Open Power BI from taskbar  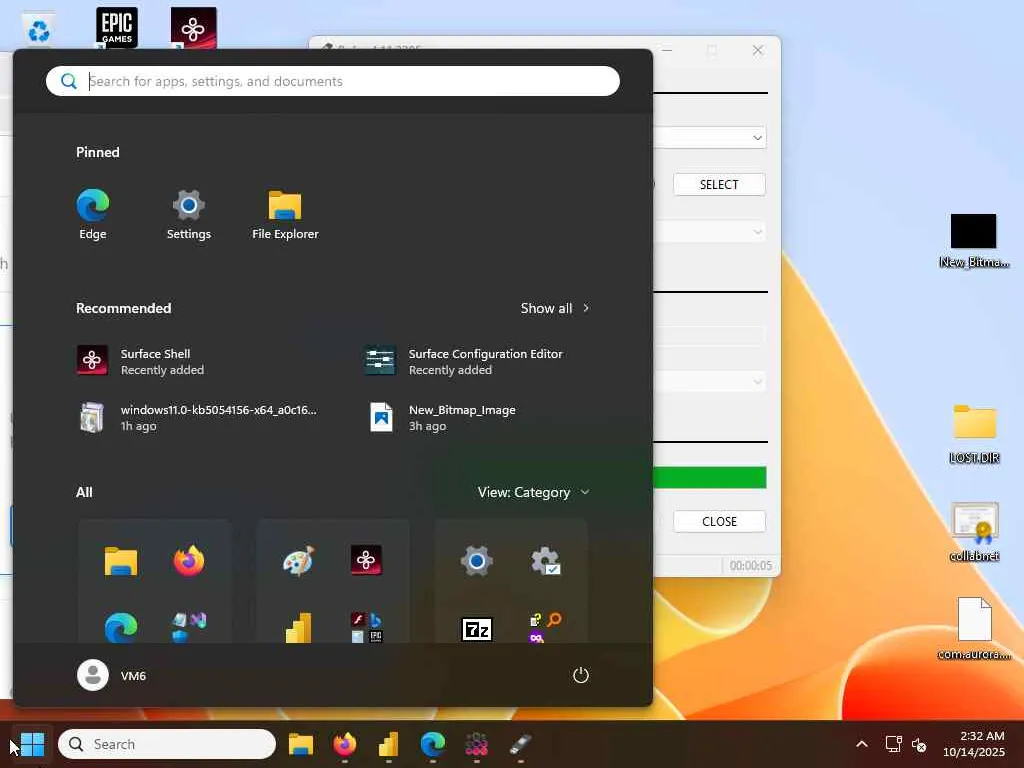[x=389, y=744]
